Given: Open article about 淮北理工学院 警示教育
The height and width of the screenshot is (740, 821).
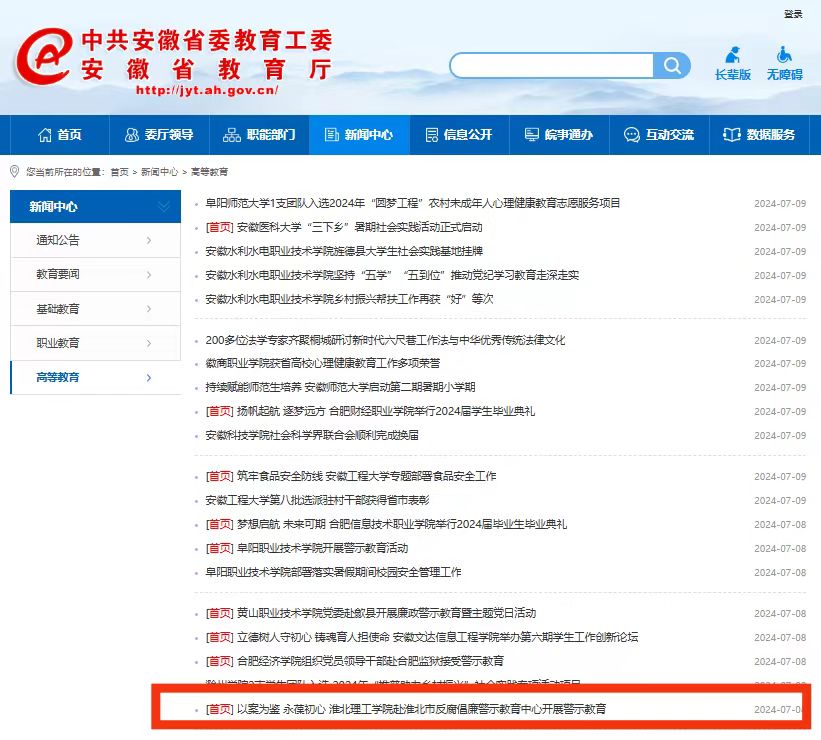Looking at the screenshot, I should pyautogui.click(x=420, y=709).
